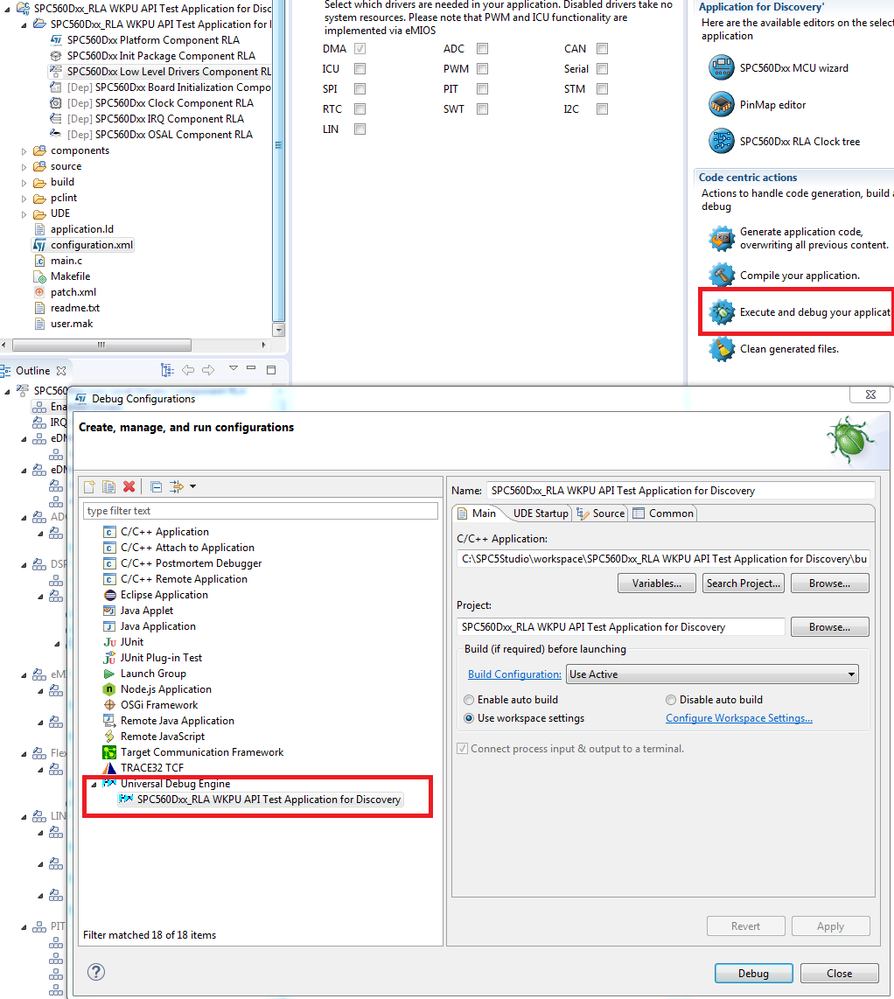Select C/C++ Application configuration type

click(x=156, y=532)
